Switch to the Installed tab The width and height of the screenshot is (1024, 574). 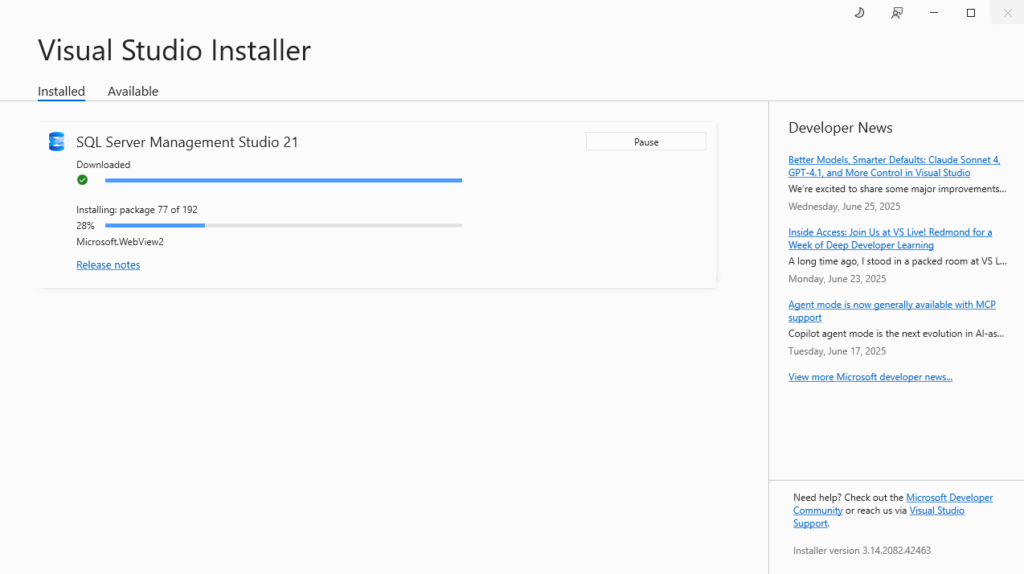[61, 91]
